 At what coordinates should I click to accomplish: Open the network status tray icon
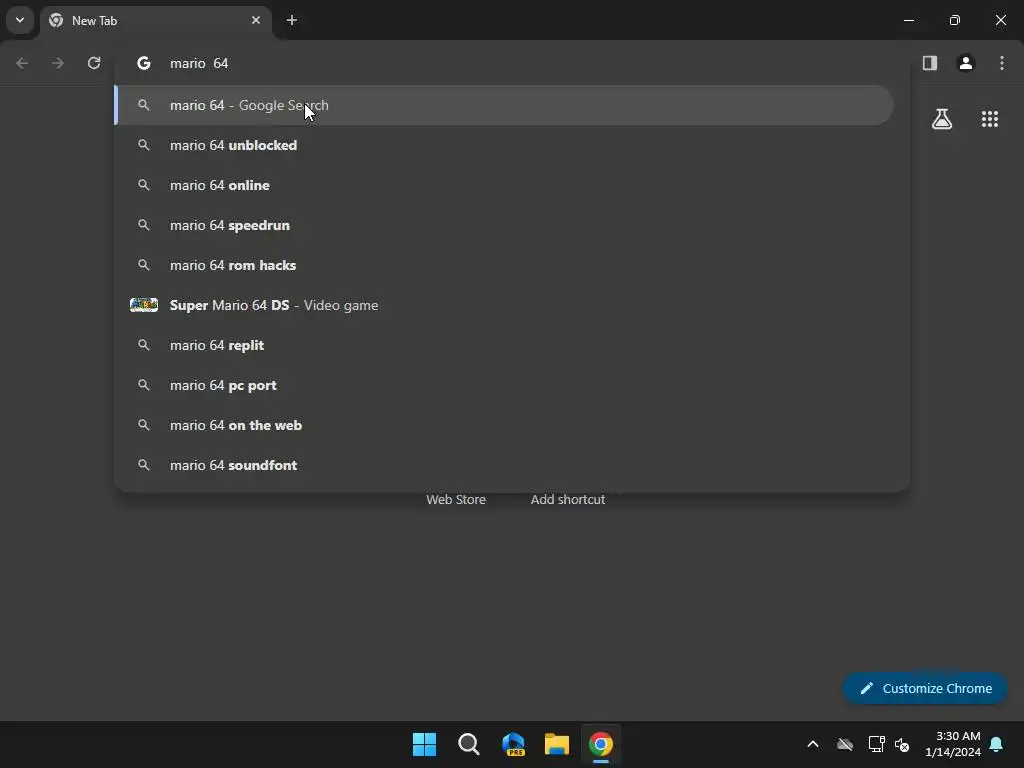point(876,744)
